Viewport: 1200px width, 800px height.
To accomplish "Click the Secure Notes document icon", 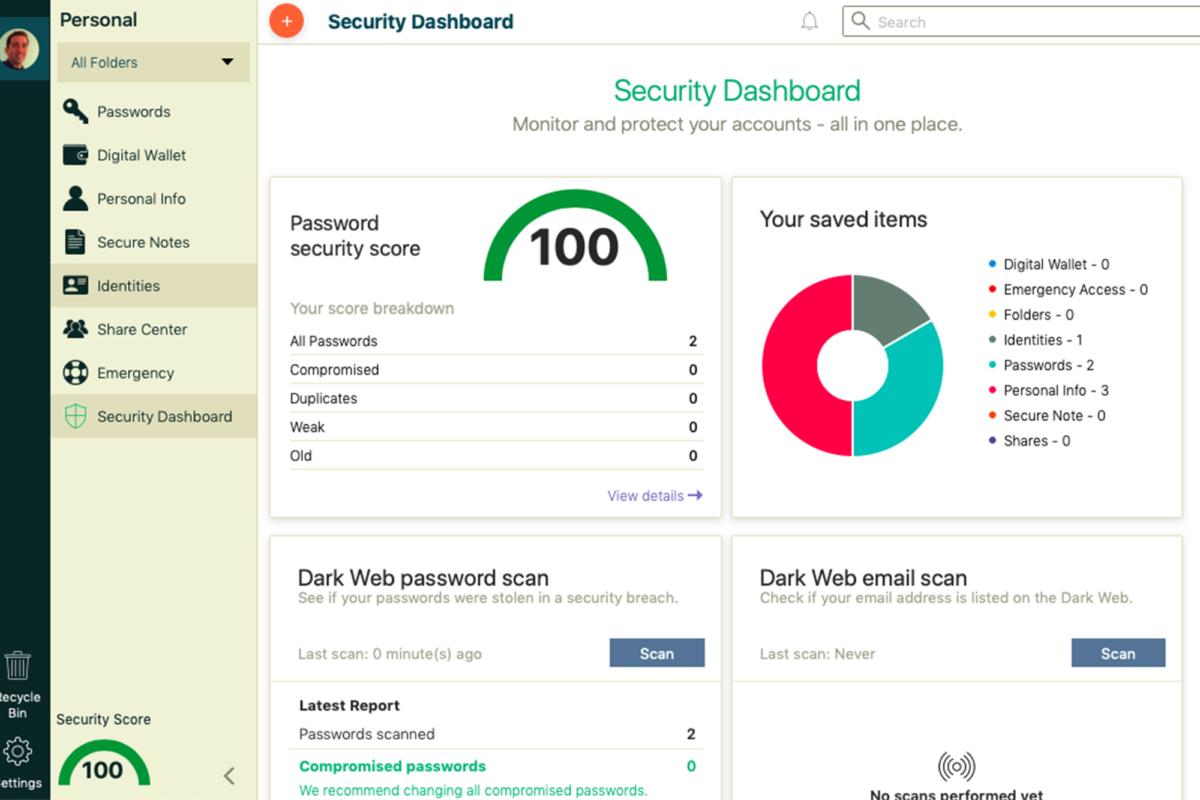I will coord(75,242).
